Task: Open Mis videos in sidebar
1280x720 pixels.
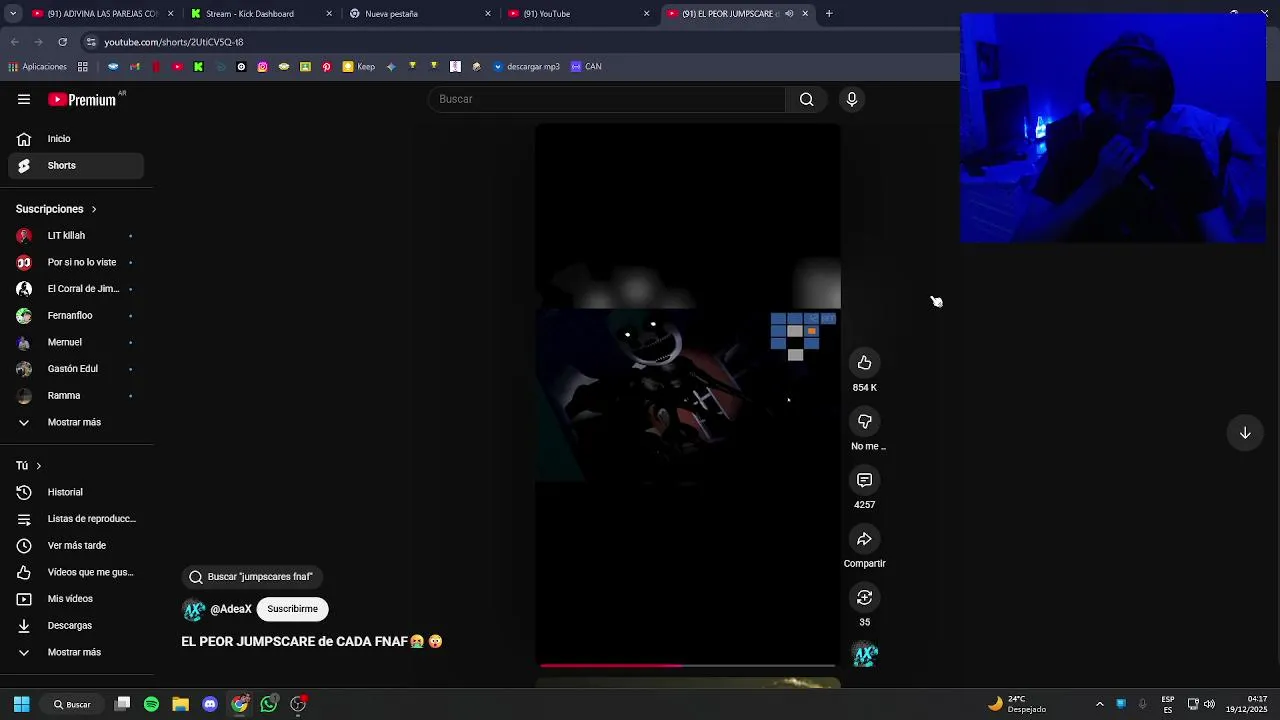Action: pyautogui.click(x=76, y=599)
